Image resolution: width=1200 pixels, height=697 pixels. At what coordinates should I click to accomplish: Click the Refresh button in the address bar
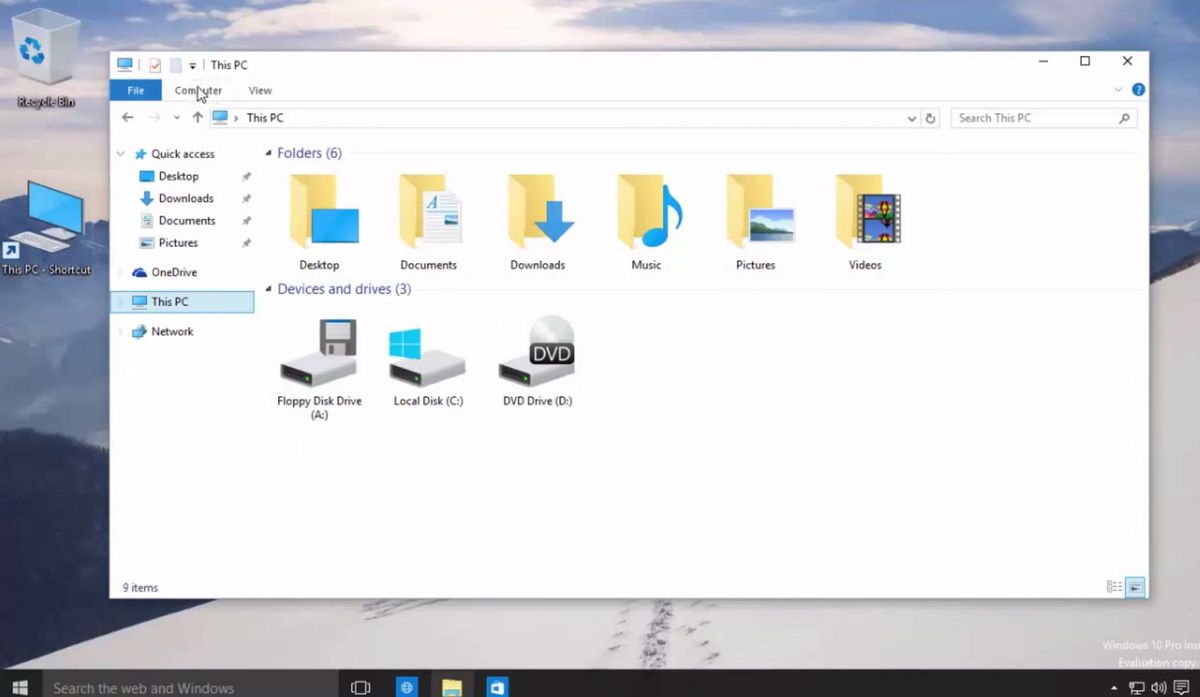point(931,117)
